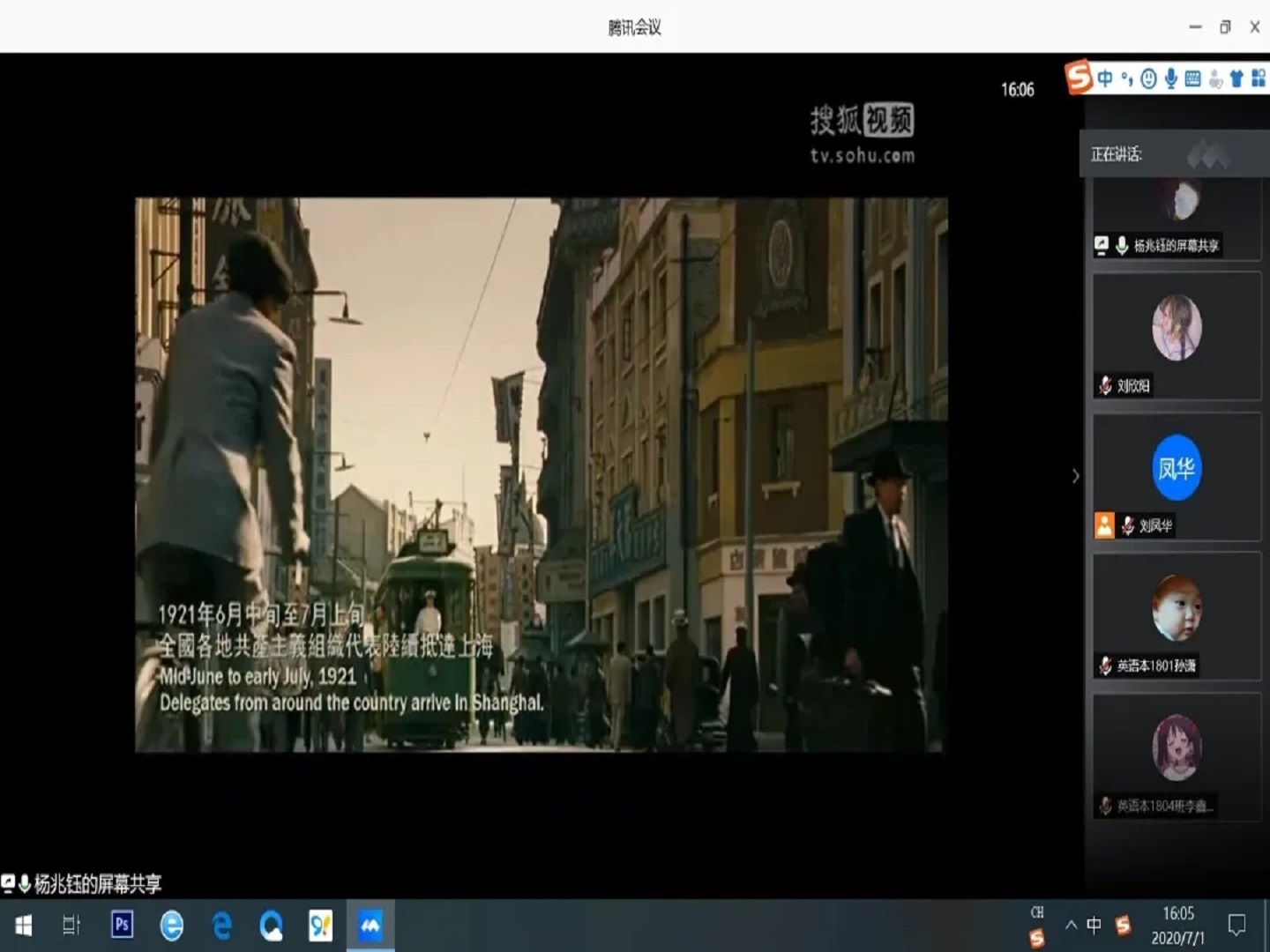The image size is (1270, 952).
Task: Click Sogou voice input microphone icon
Action: (1170, 79)
